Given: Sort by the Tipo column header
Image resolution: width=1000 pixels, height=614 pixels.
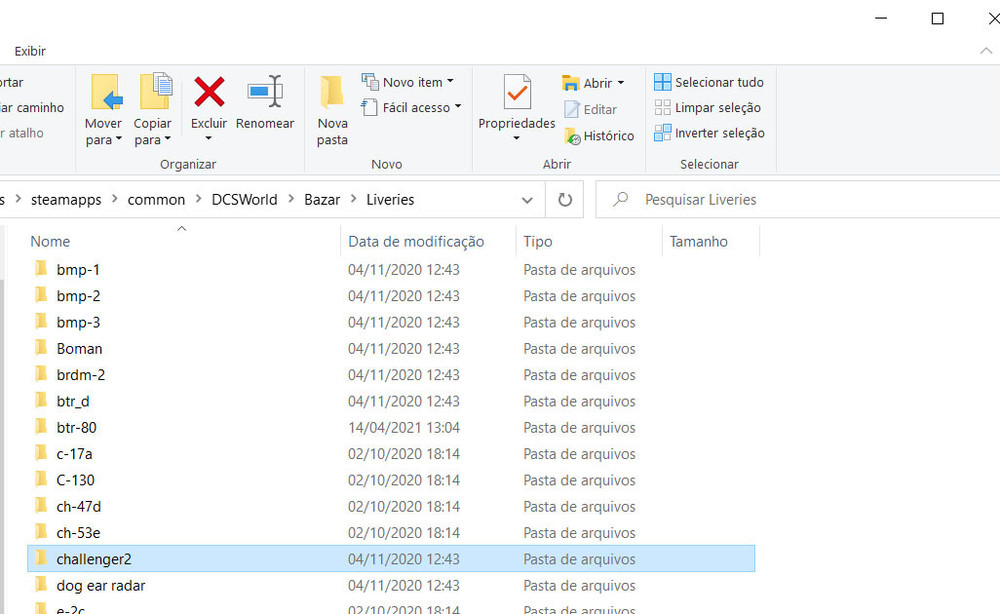Looking at the screenshot, I should 538,242.
